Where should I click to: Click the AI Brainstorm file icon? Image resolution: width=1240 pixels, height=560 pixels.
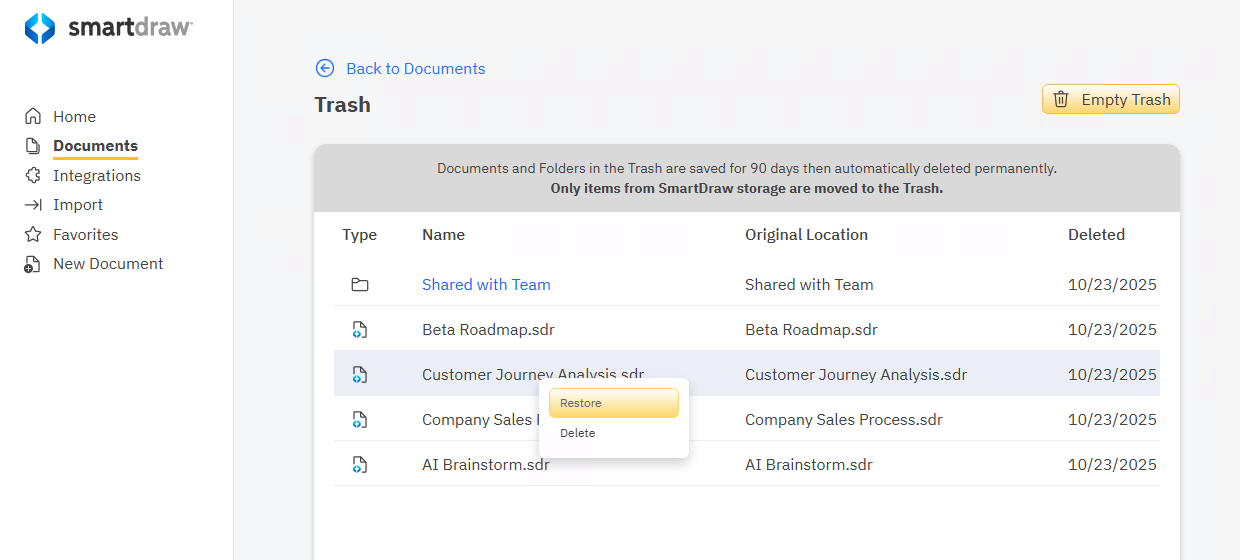(x=360, y=465)
